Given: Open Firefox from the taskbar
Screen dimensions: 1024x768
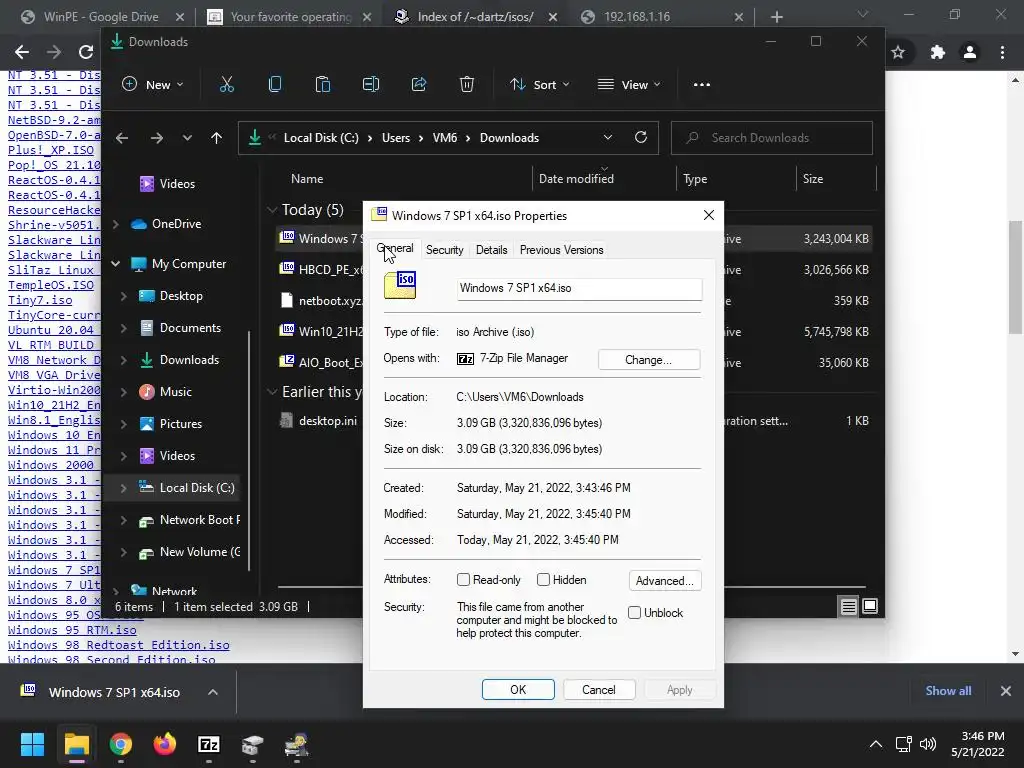Looking at the screenshot, I should click(x=165, y=744).
